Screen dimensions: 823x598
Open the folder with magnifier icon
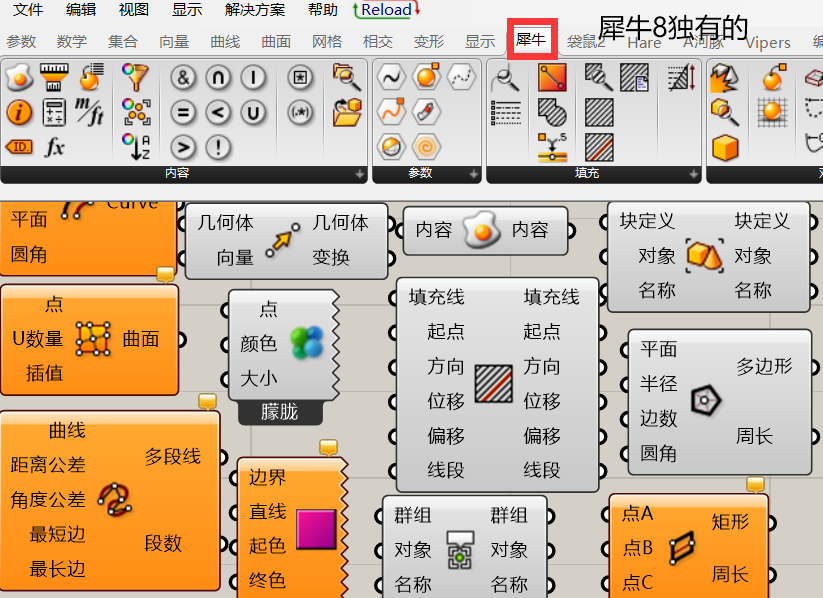pos(347,78)
